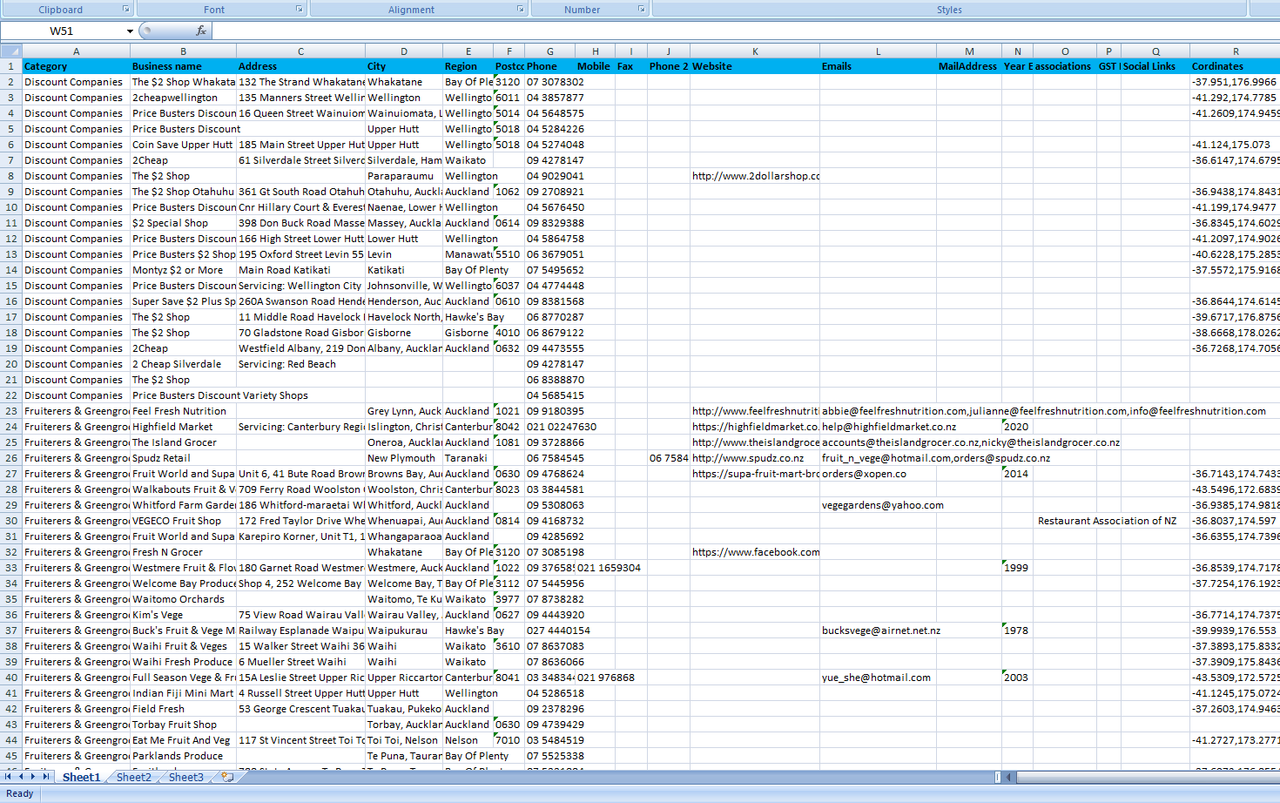Screen dimensions: 1280x803
Task: Click the next sheet tab arrow
Action: coord(35,777)
